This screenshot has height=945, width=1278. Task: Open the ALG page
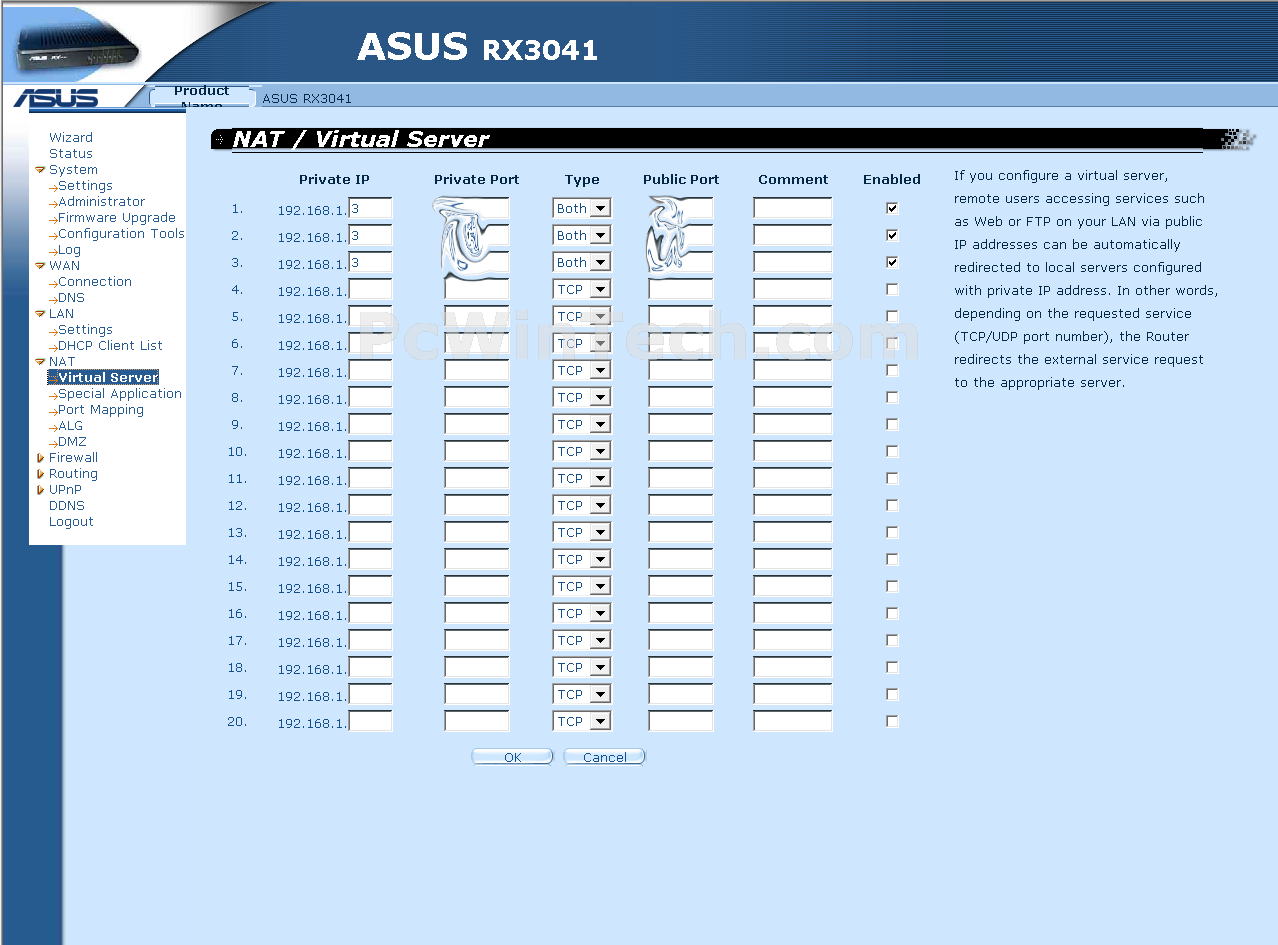(x=70, y=426)
